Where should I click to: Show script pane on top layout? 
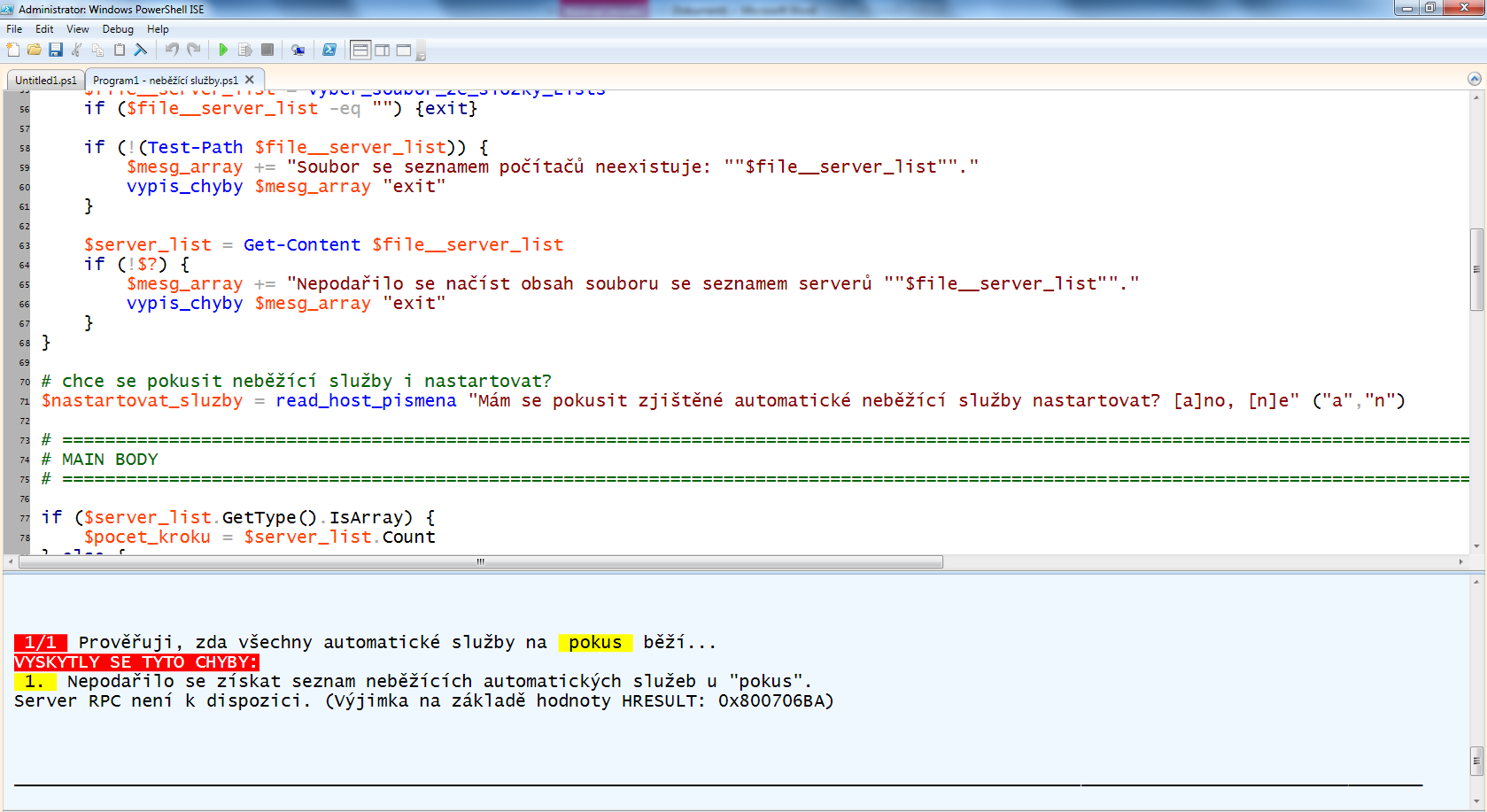coord(360,50)
